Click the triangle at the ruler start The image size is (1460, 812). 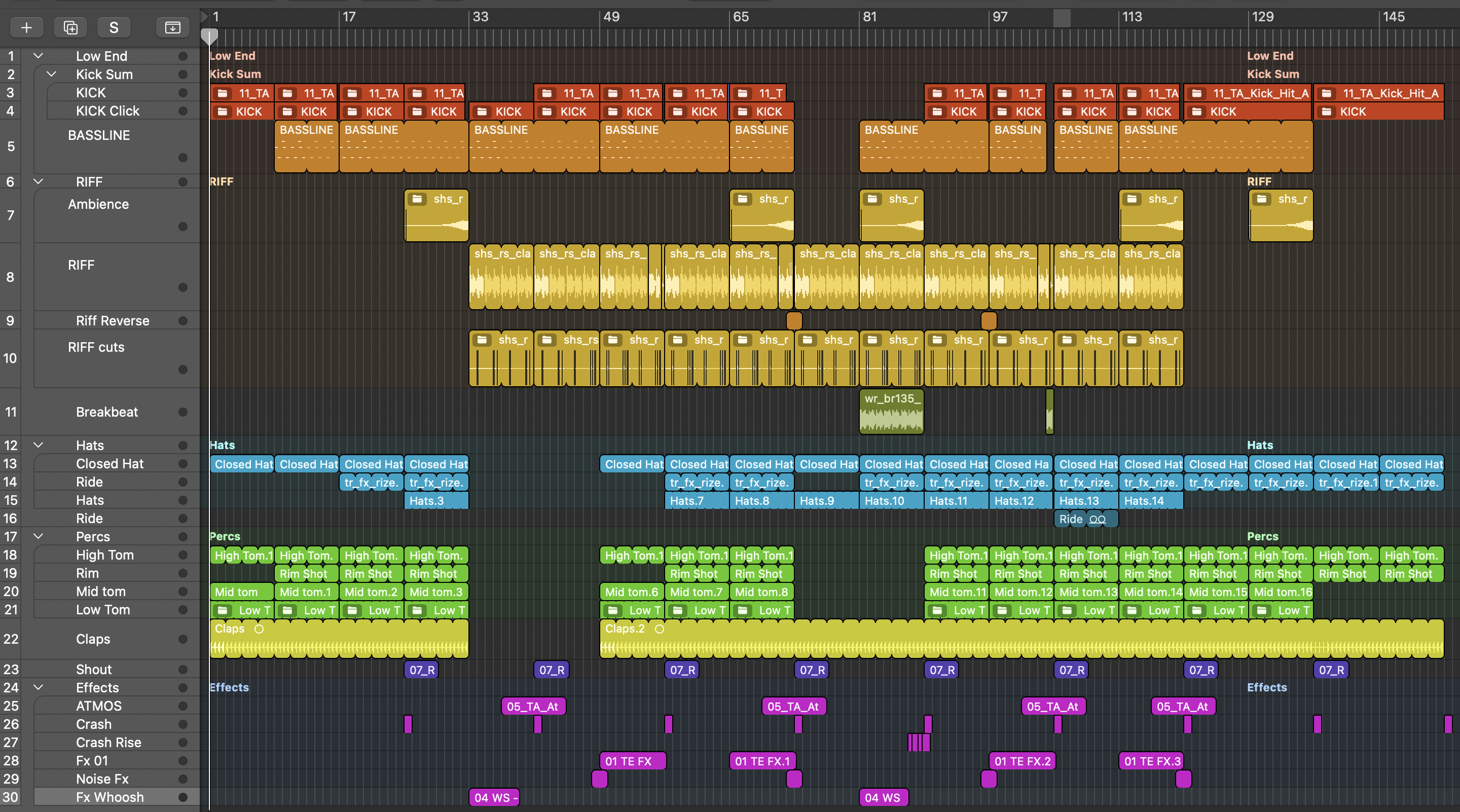(x=204, y=16)
